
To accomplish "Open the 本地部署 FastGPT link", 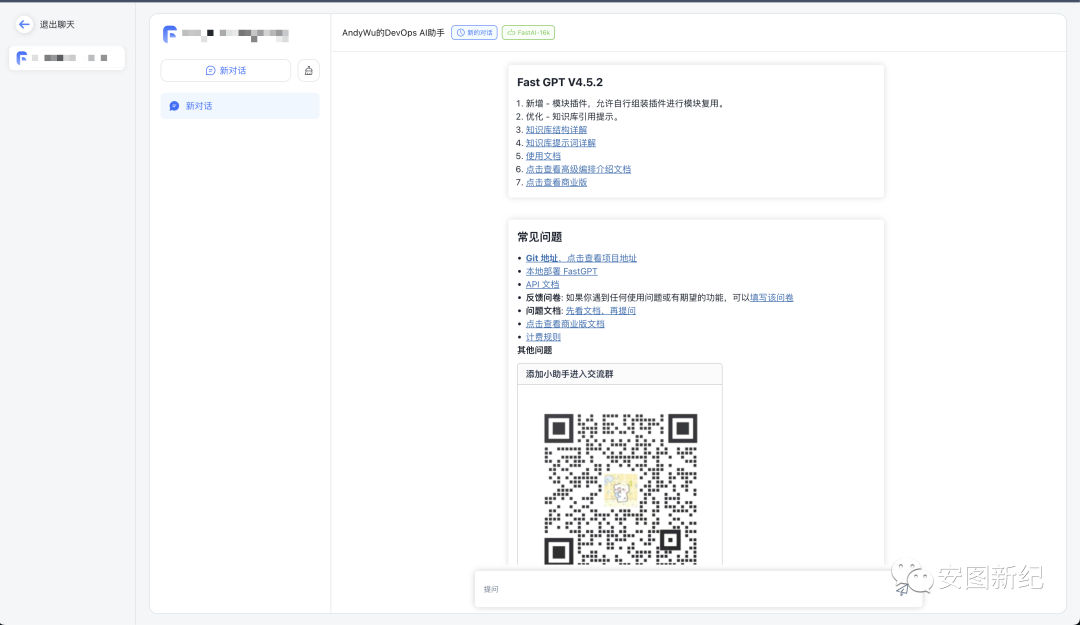I will click(561, 271).
